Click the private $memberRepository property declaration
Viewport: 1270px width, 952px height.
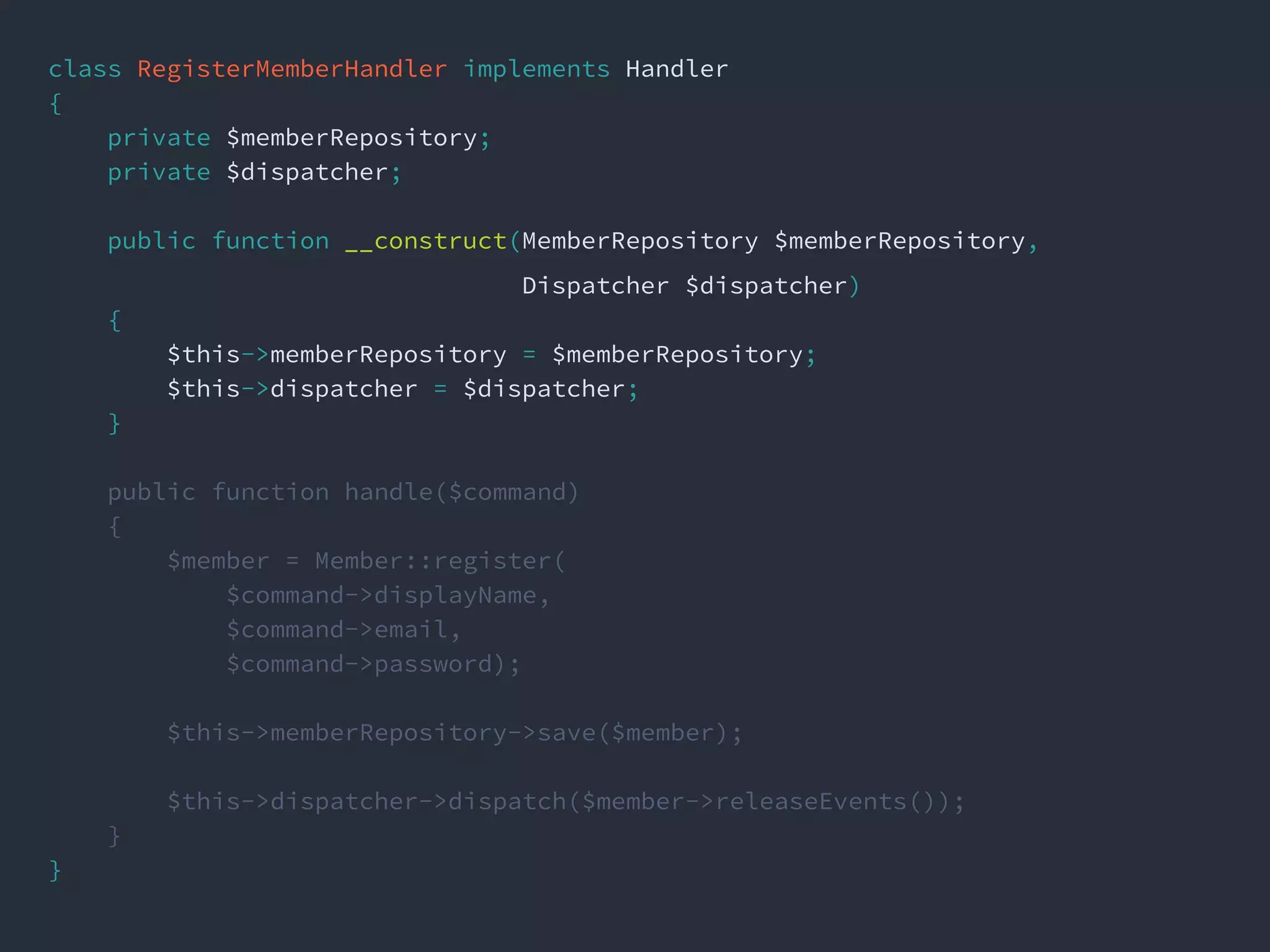pos(298,138)
